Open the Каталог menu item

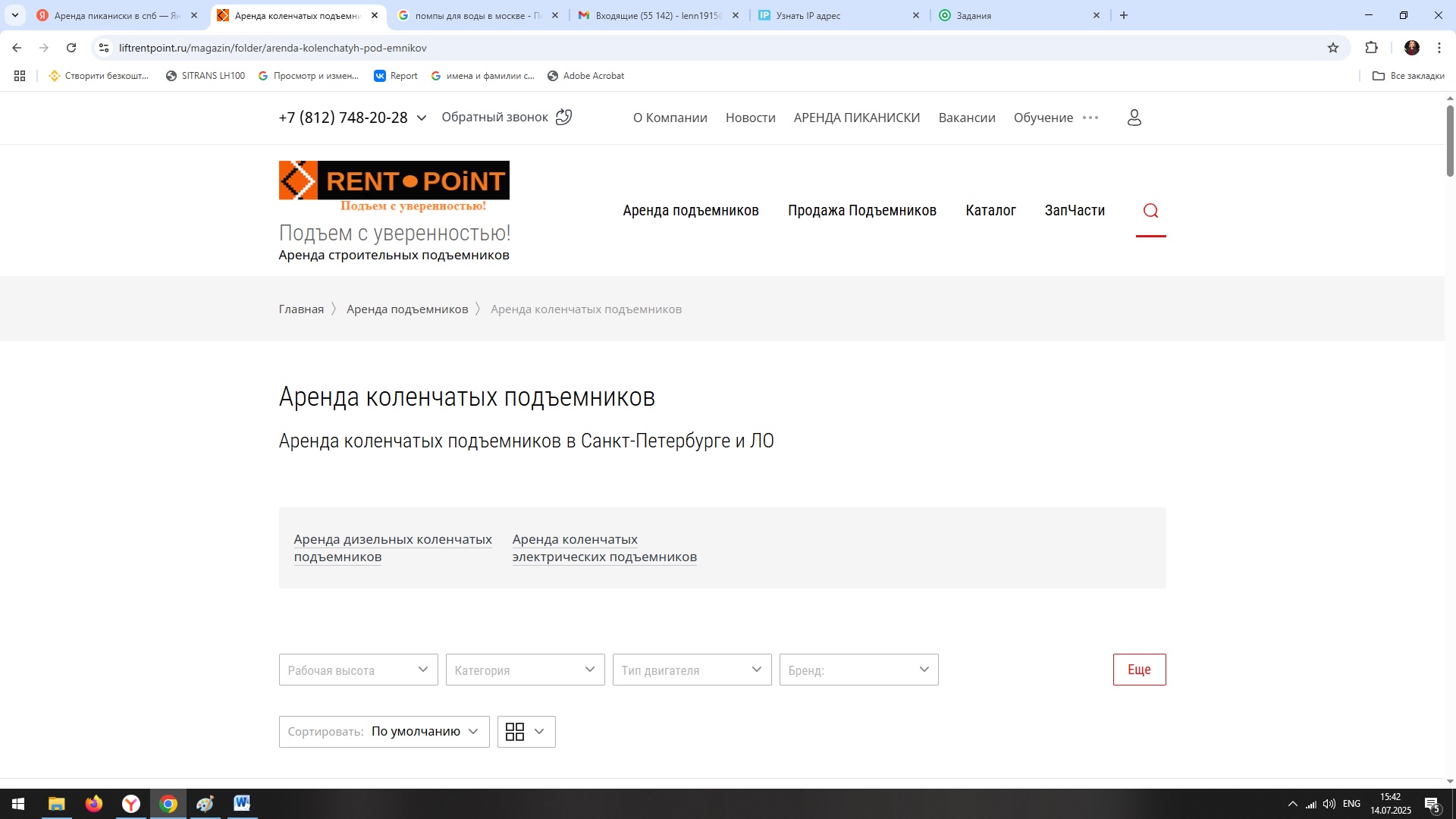pos(990,211)
